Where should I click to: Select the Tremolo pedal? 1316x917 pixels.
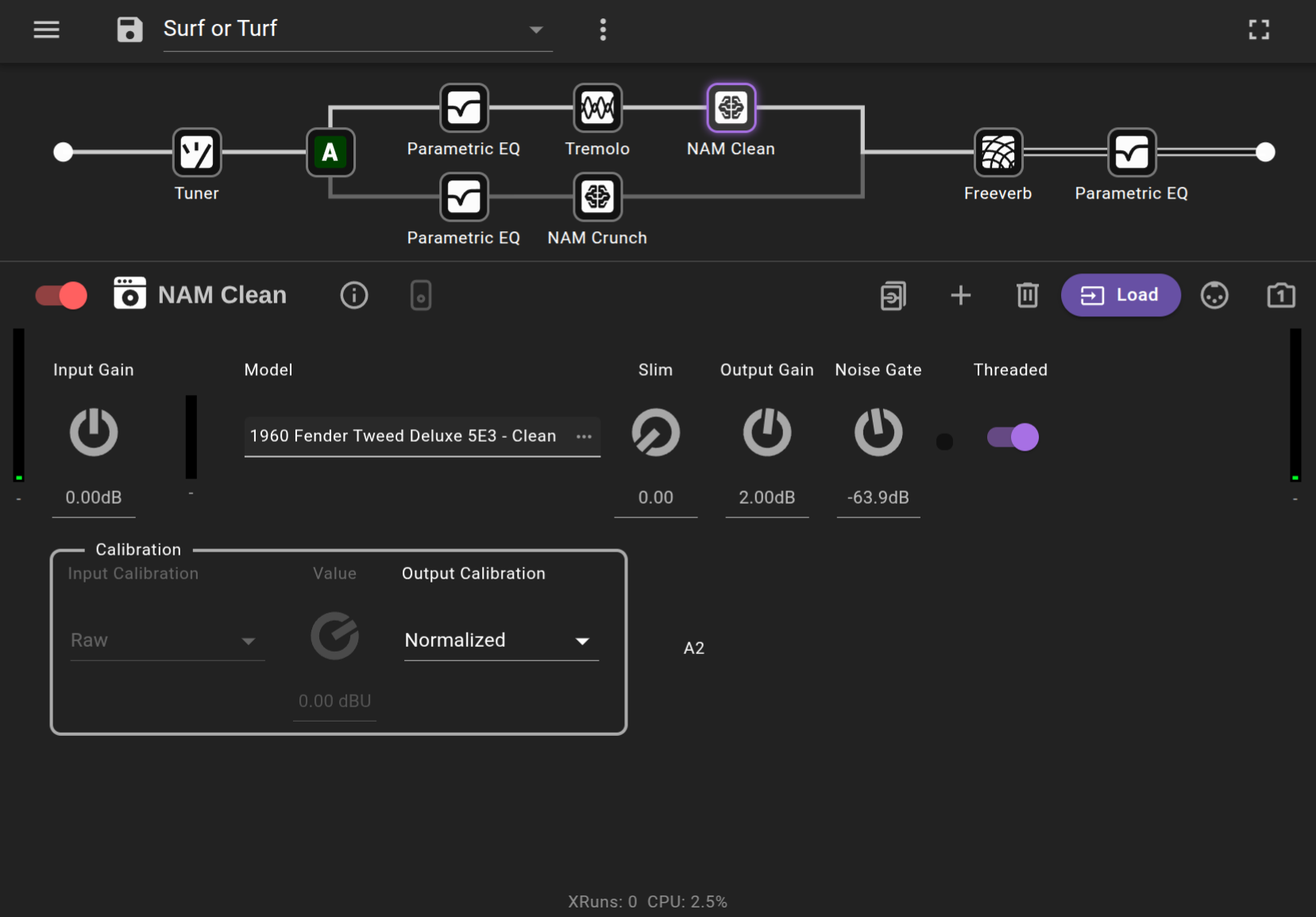click(597, 107)
